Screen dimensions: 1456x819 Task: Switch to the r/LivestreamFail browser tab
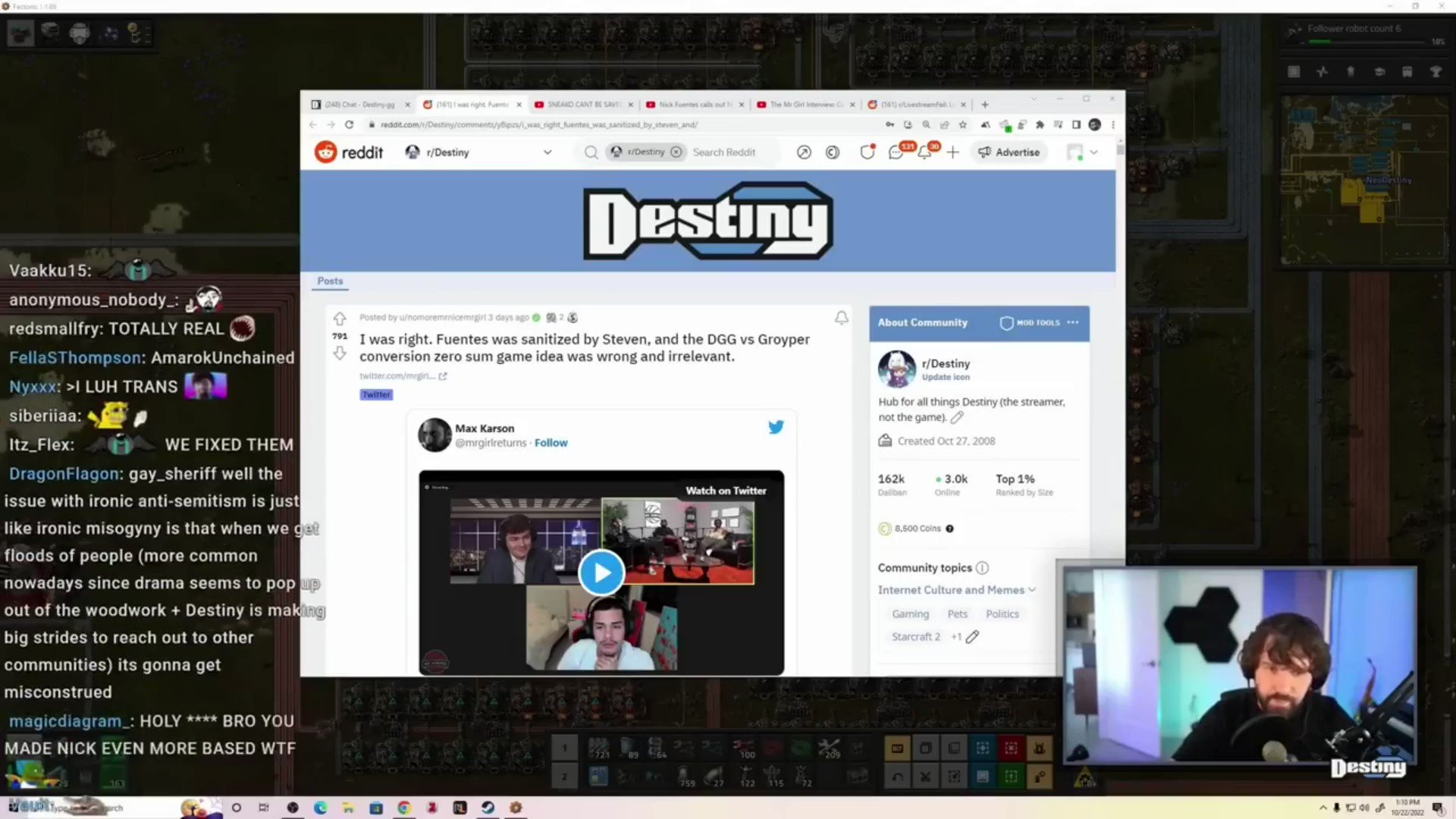917,105
